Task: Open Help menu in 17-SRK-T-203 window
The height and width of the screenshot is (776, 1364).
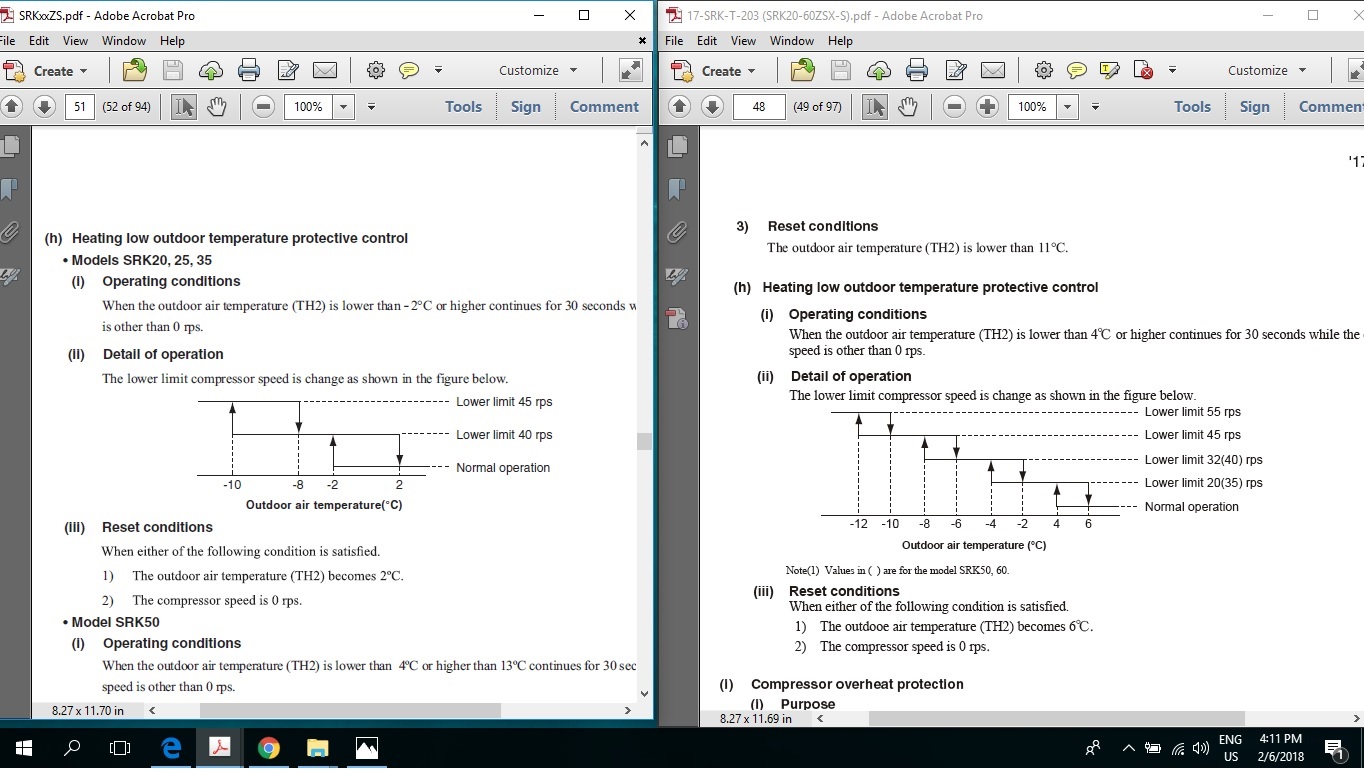Action: coord(840,41)
